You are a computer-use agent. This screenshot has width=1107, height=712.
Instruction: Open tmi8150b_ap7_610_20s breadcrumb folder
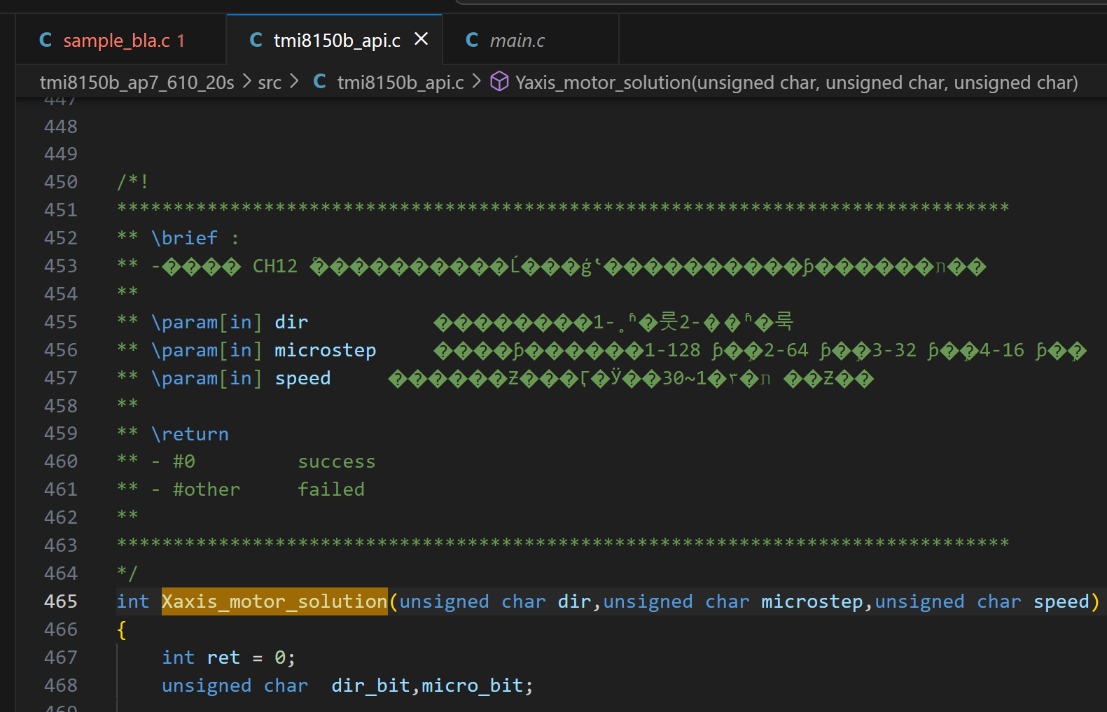click(137, 83)
